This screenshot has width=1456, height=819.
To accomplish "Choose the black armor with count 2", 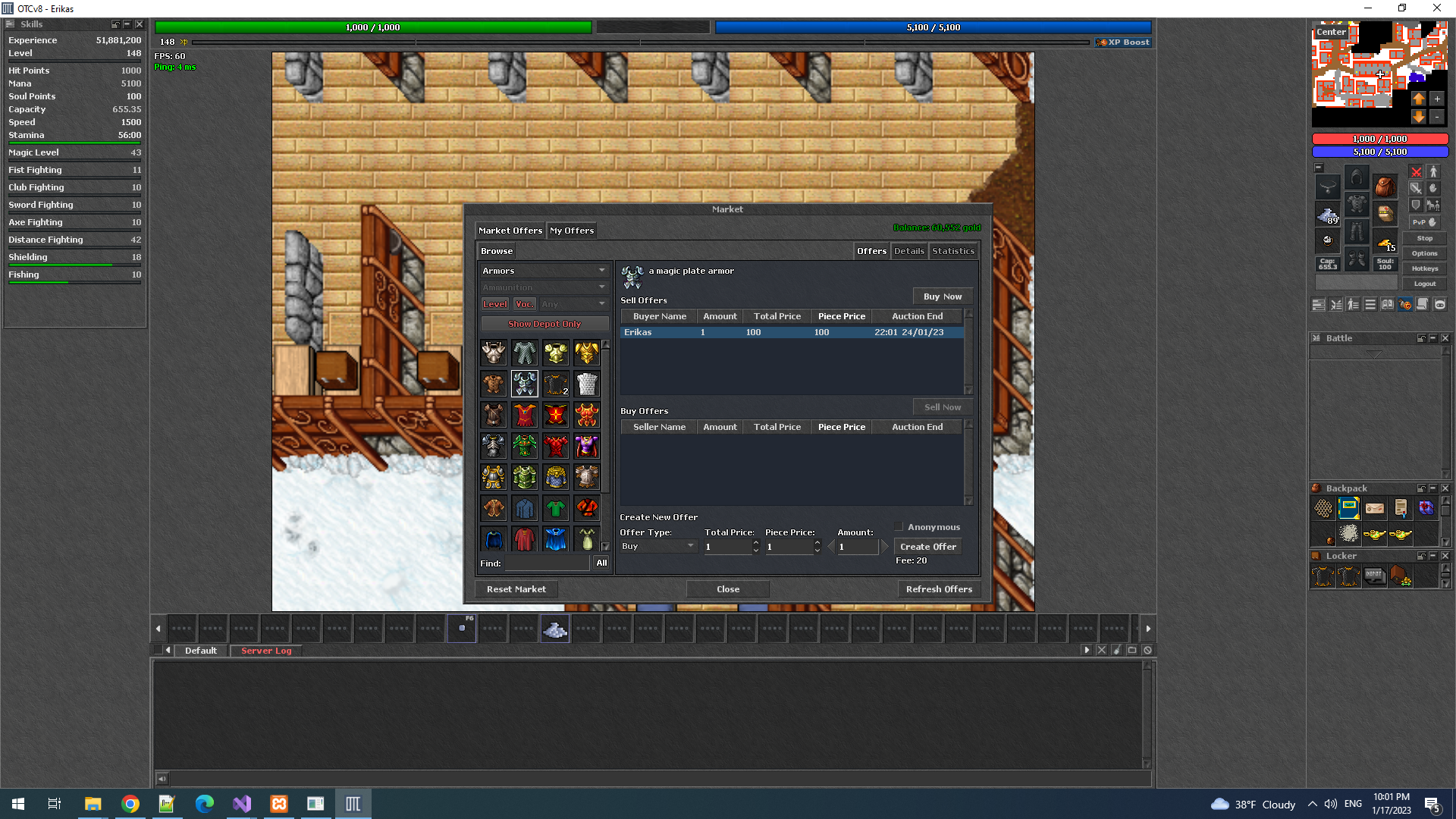I will coord(556,384).
